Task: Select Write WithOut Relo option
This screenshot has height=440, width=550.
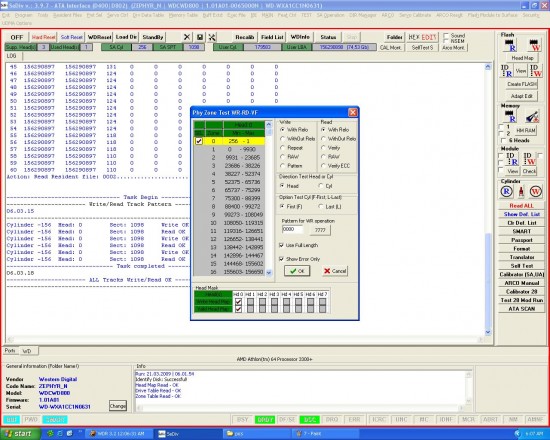Action: pos(283,139)
